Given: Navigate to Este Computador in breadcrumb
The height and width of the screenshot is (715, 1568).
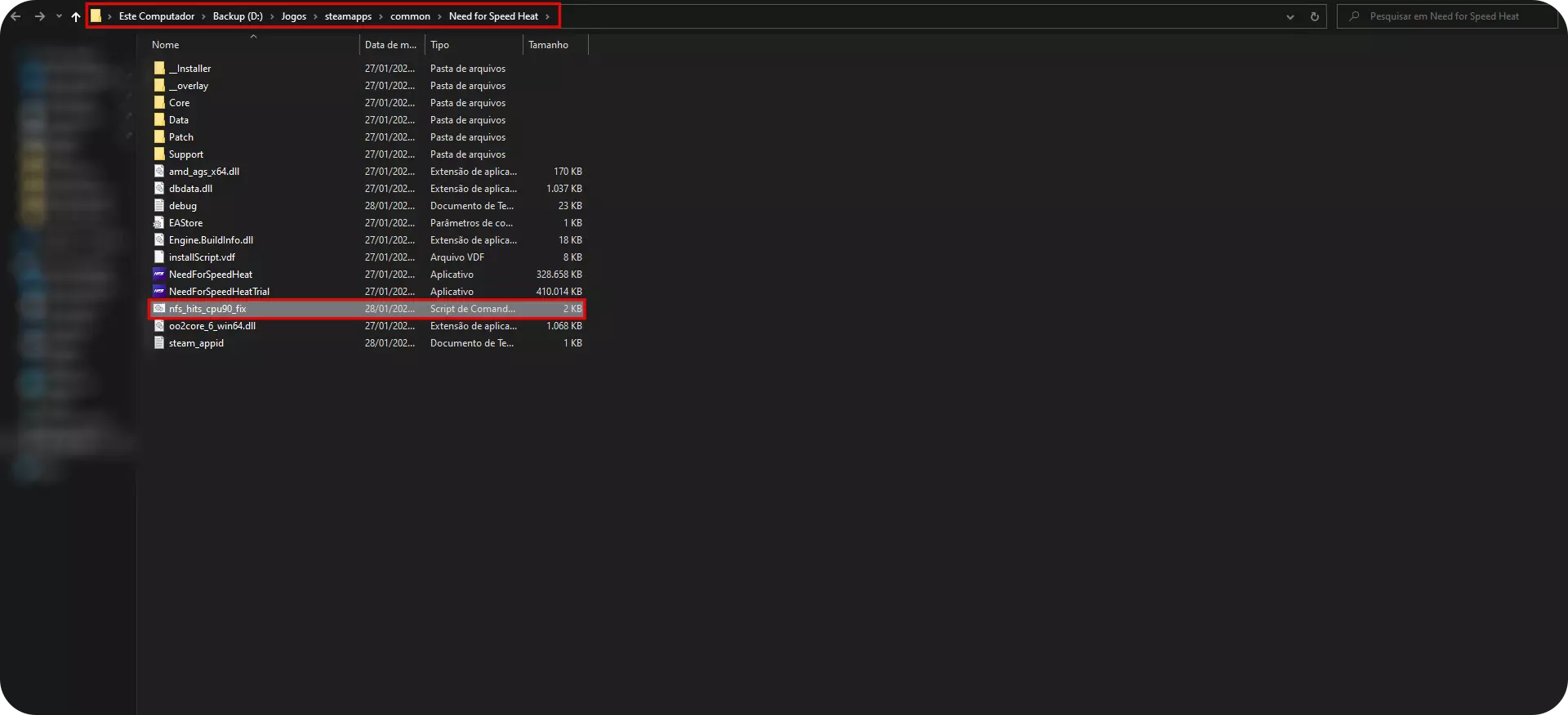Looking at the screenshot, I should [157, 16].
